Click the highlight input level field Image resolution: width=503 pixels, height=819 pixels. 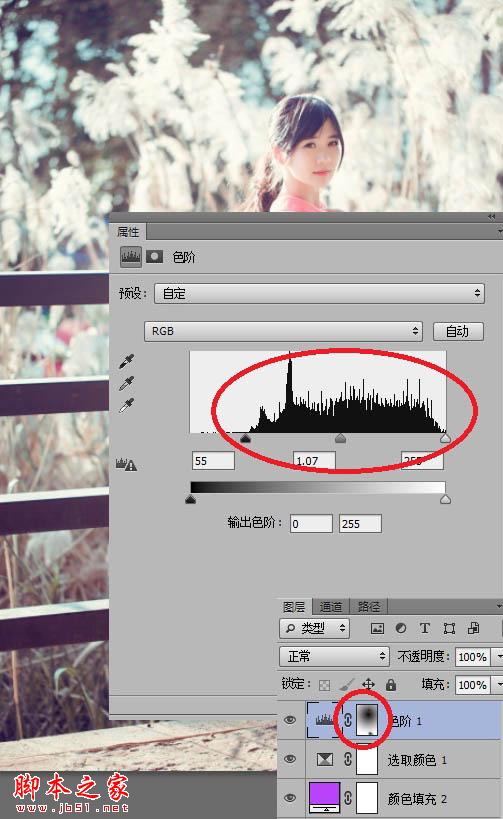(x=422, y=461)
